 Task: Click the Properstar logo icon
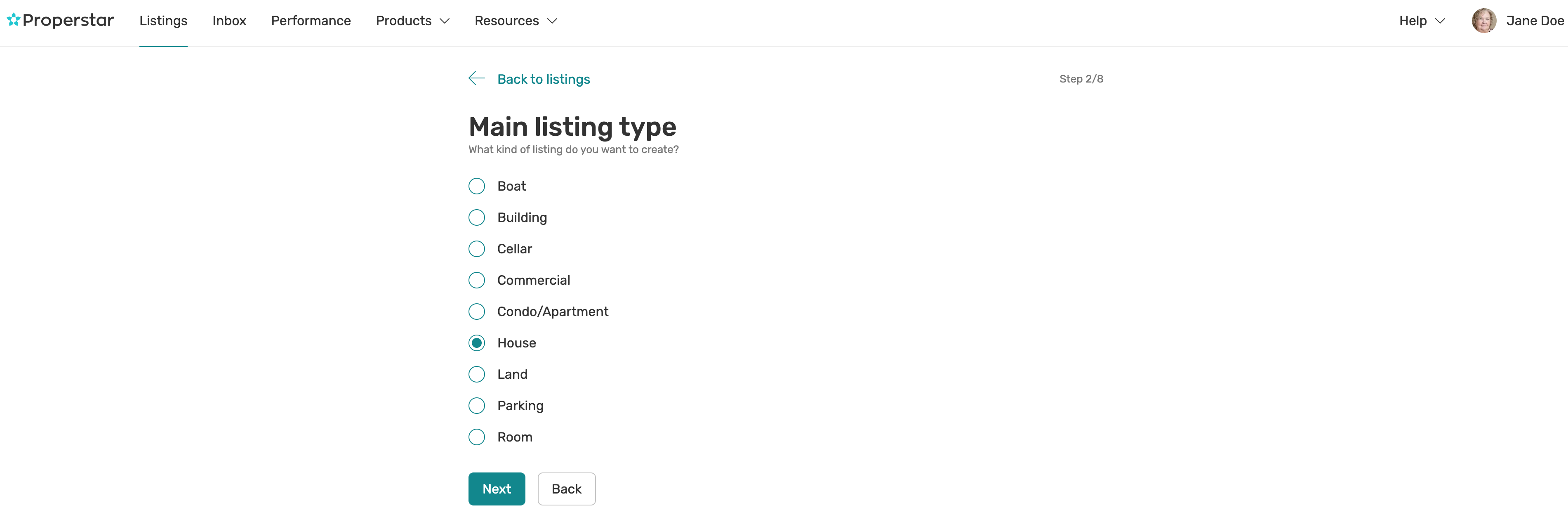pyautogui.click(x=15, y=20)
